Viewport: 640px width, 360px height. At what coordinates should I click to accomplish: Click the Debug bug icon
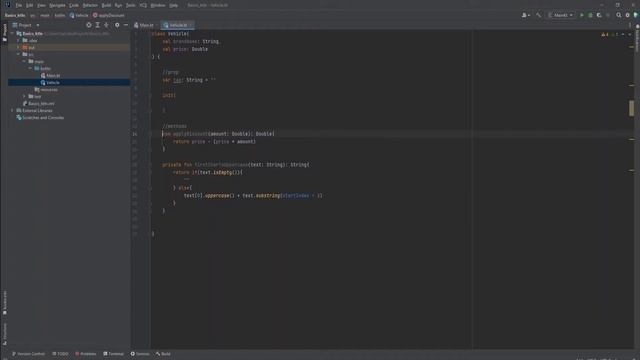[590, 15]
